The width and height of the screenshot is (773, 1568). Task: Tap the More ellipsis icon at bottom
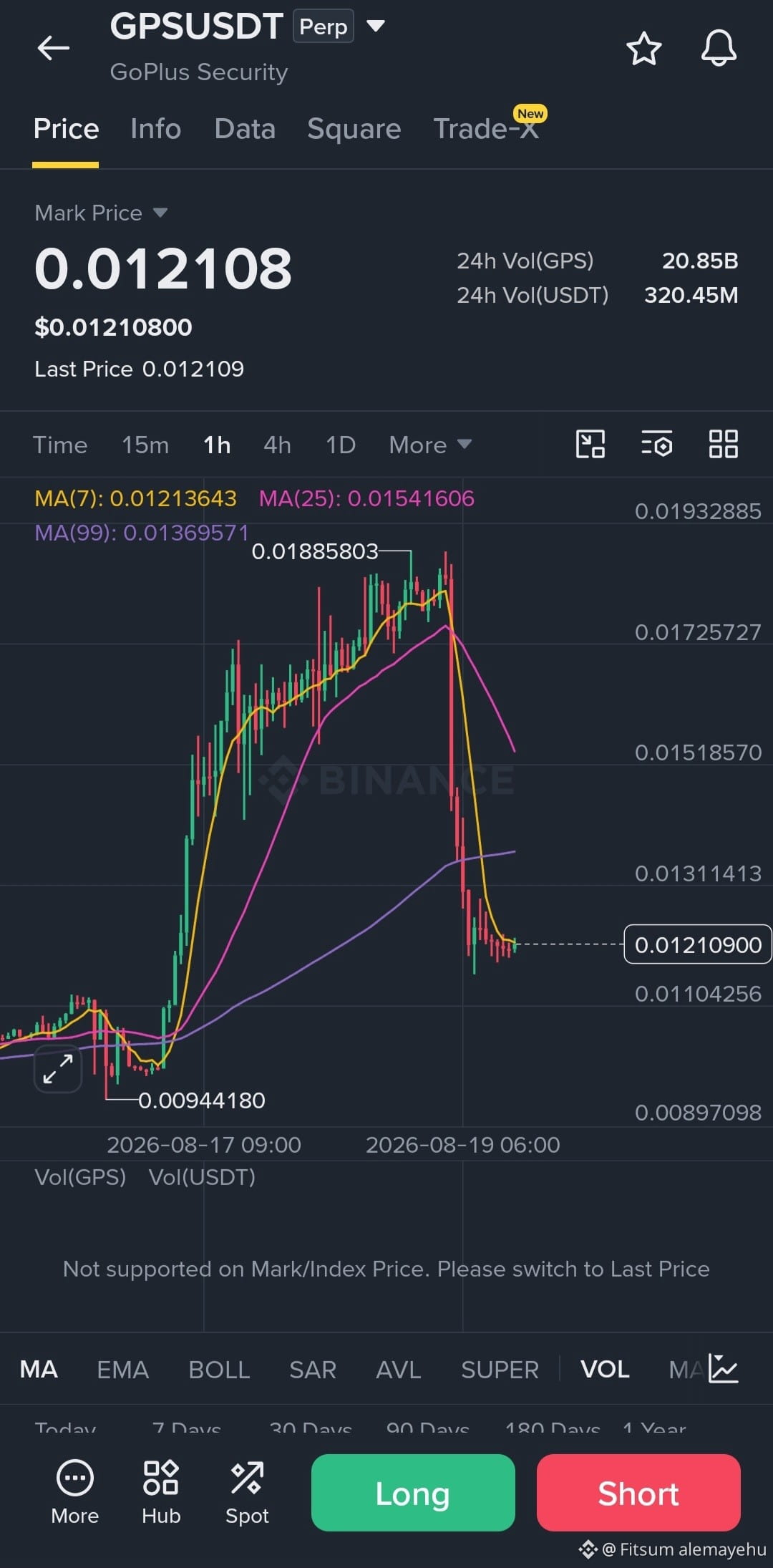pyautogui.click(x=75, y=1491)
